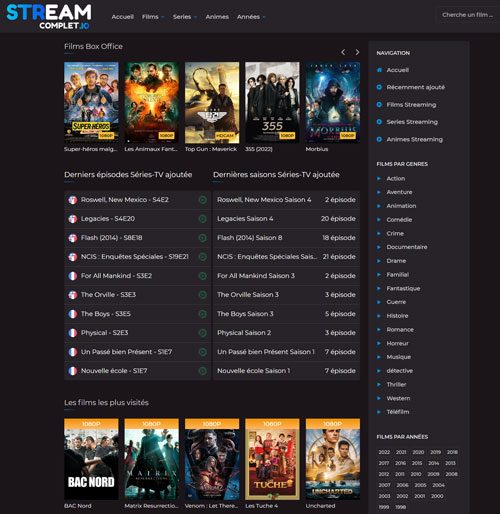Open 355 (2022) movie poster
500x514 pixels.
pyautogui.click(x=272, y=103)
